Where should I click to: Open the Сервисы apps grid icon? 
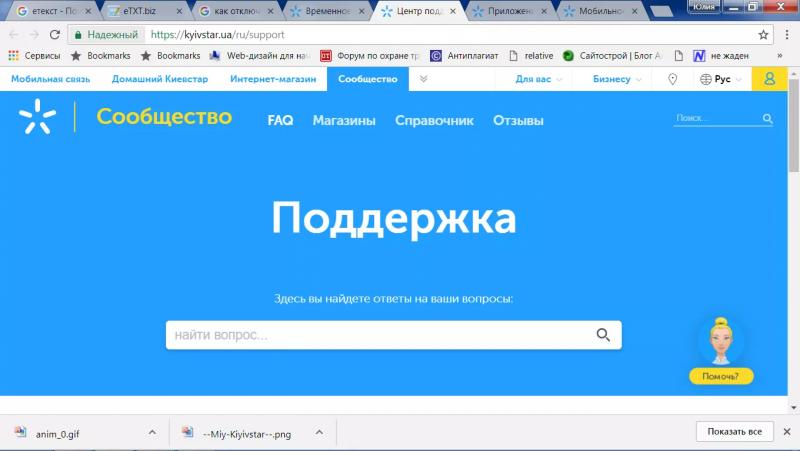point(13,56)
